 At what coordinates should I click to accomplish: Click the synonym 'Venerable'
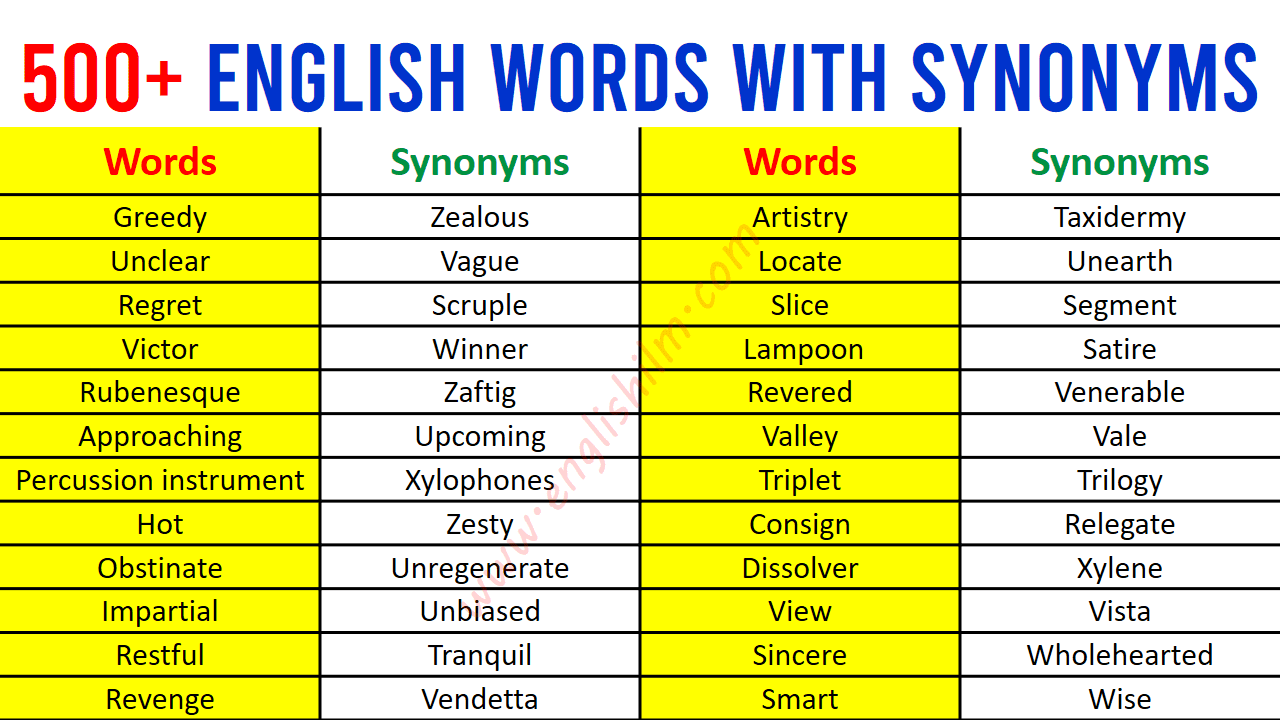click(x=1120, y=392)
